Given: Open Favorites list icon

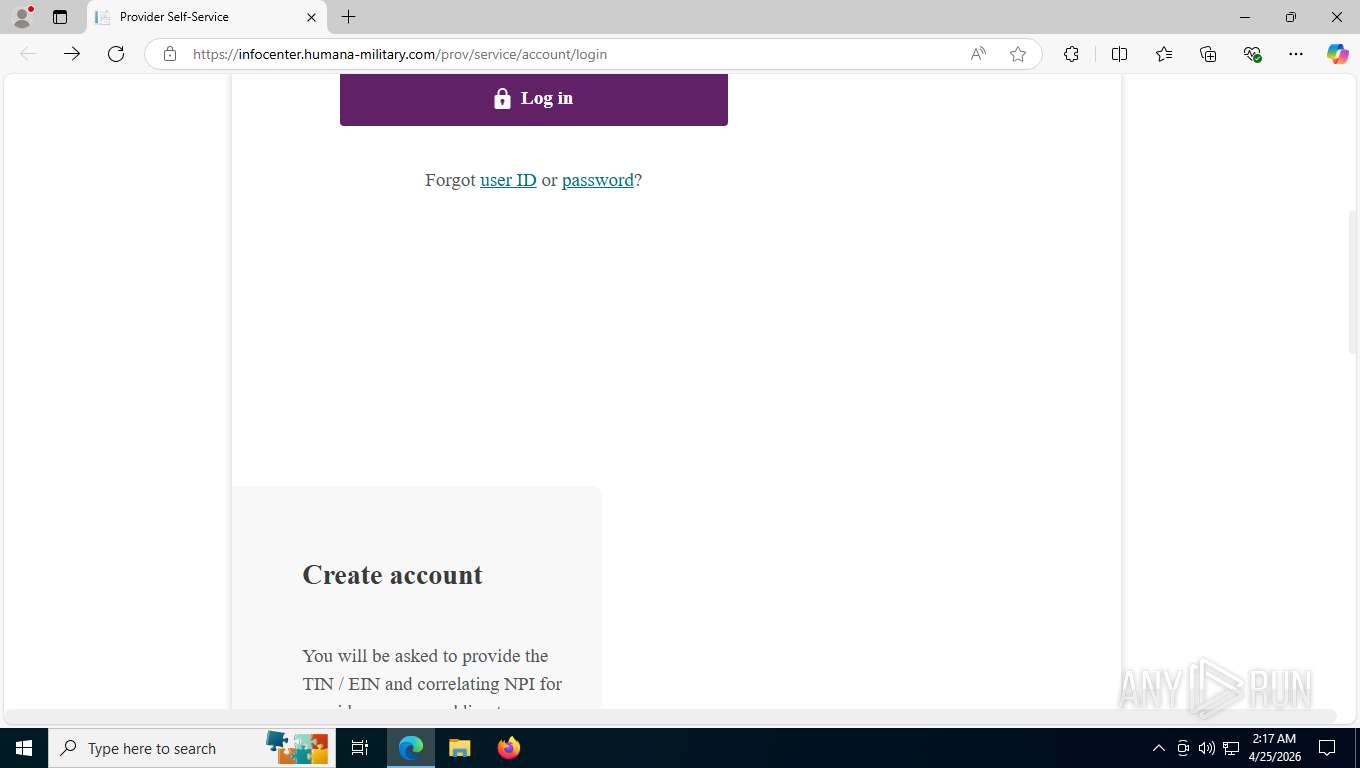Looking at the screenshot, I should click(x=1164, y=54).
